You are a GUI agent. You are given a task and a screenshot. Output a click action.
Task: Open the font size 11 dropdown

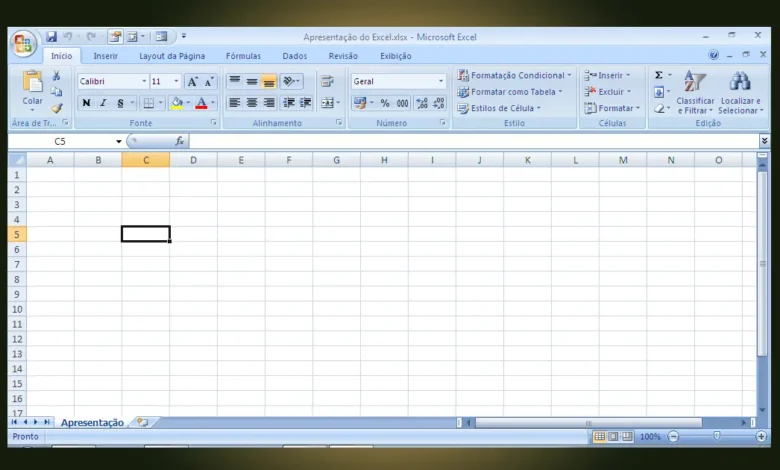click(x=176, y=81)
